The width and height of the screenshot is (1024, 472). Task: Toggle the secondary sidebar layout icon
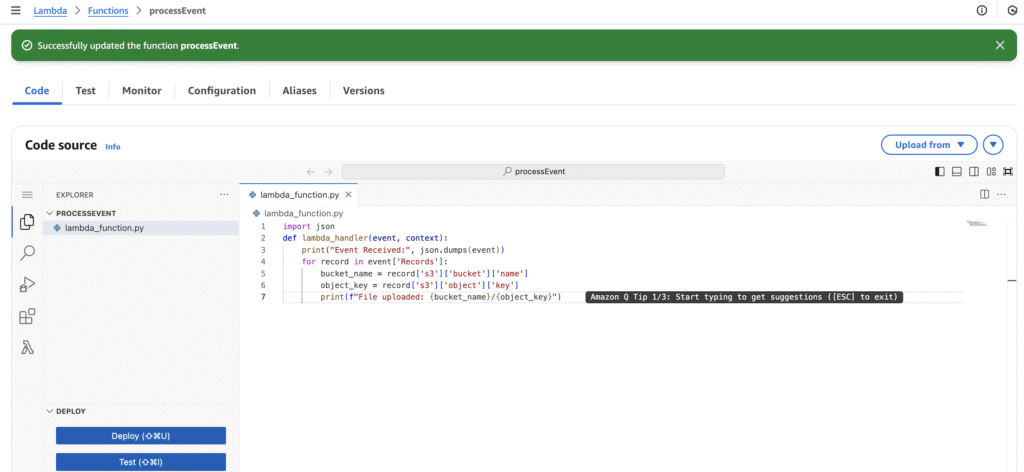pos(974,172)
